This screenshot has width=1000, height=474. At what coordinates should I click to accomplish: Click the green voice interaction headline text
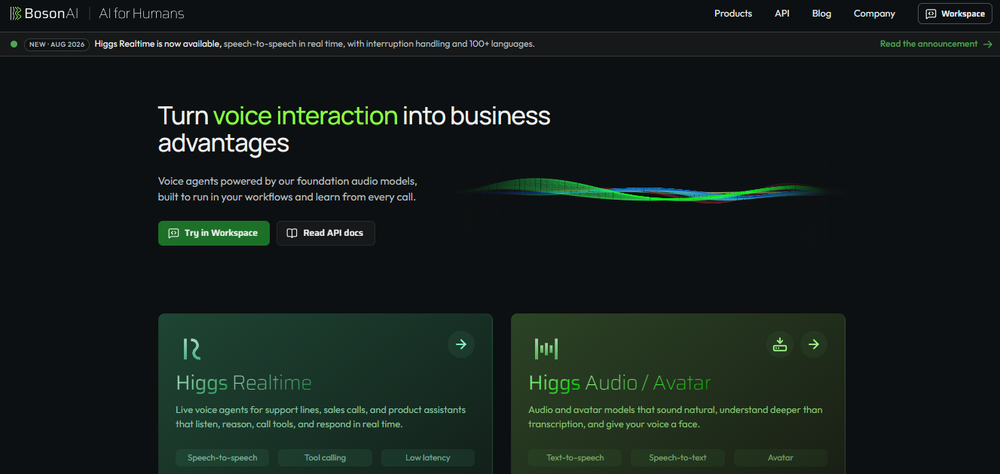tap(305, 116)
